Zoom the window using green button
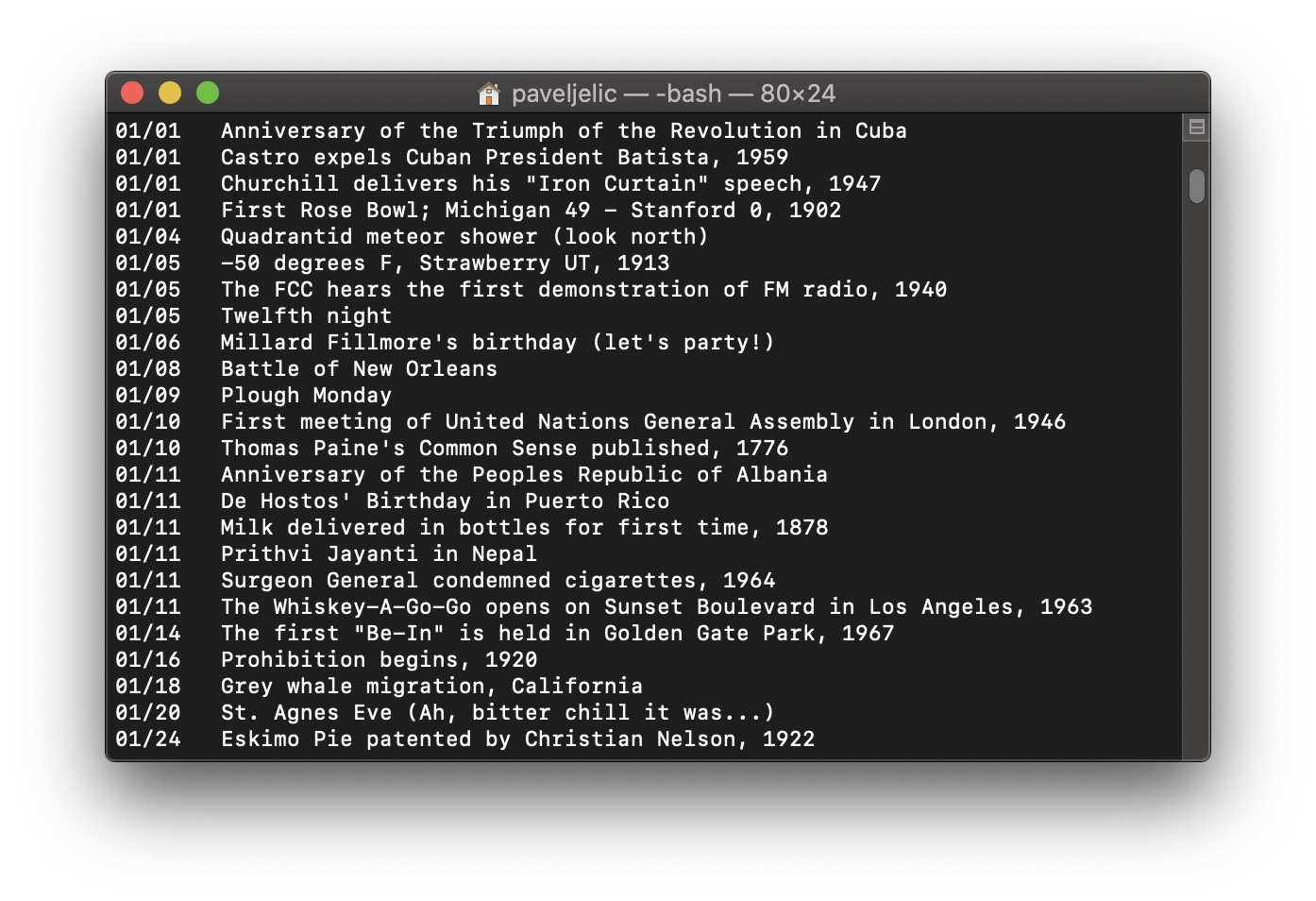The width and height of the screenshot is (1316, 901). click(208, 93)
